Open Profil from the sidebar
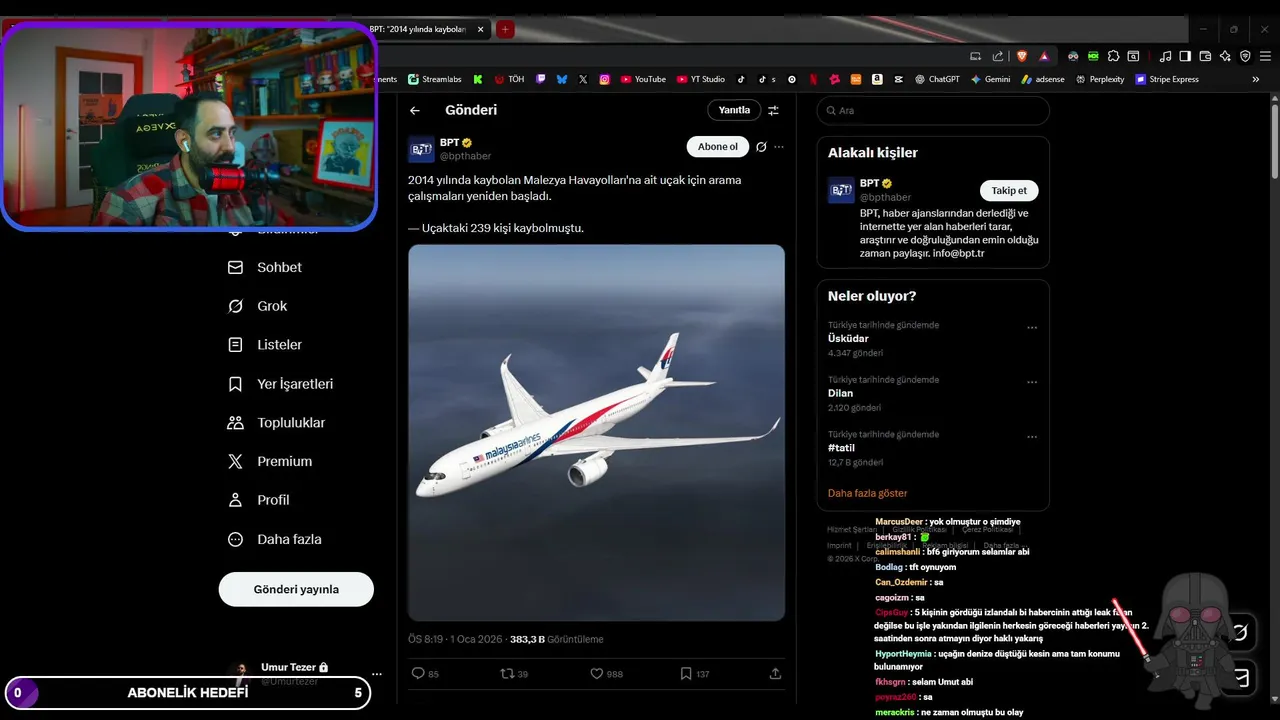Image resolution: width=1280 pixels, height=720 pixels. pyautogui.click(x=259, y=500)
